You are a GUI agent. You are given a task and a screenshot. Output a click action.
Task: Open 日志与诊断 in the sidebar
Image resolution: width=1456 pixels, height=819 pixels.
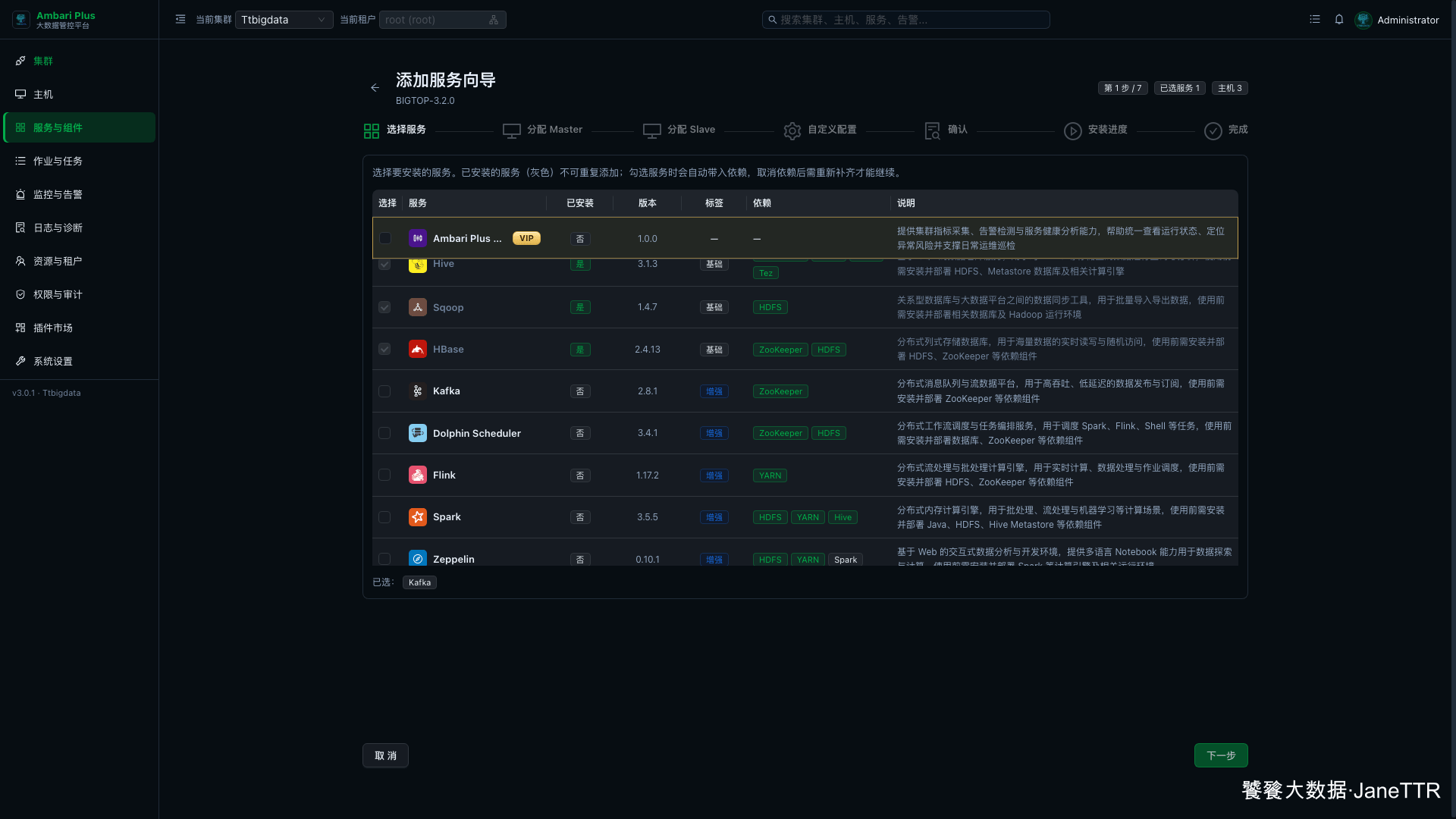click(x=80, y=227)
